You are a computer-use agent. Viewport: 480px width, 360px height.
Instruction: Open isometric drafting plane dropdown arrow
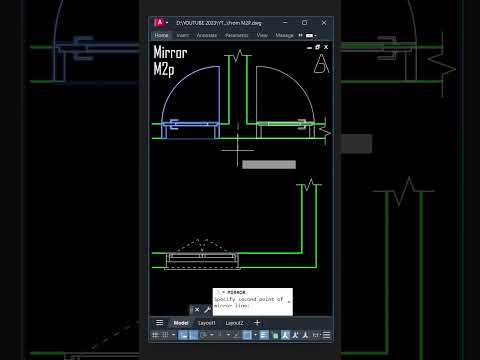click(x=228, y=335)
